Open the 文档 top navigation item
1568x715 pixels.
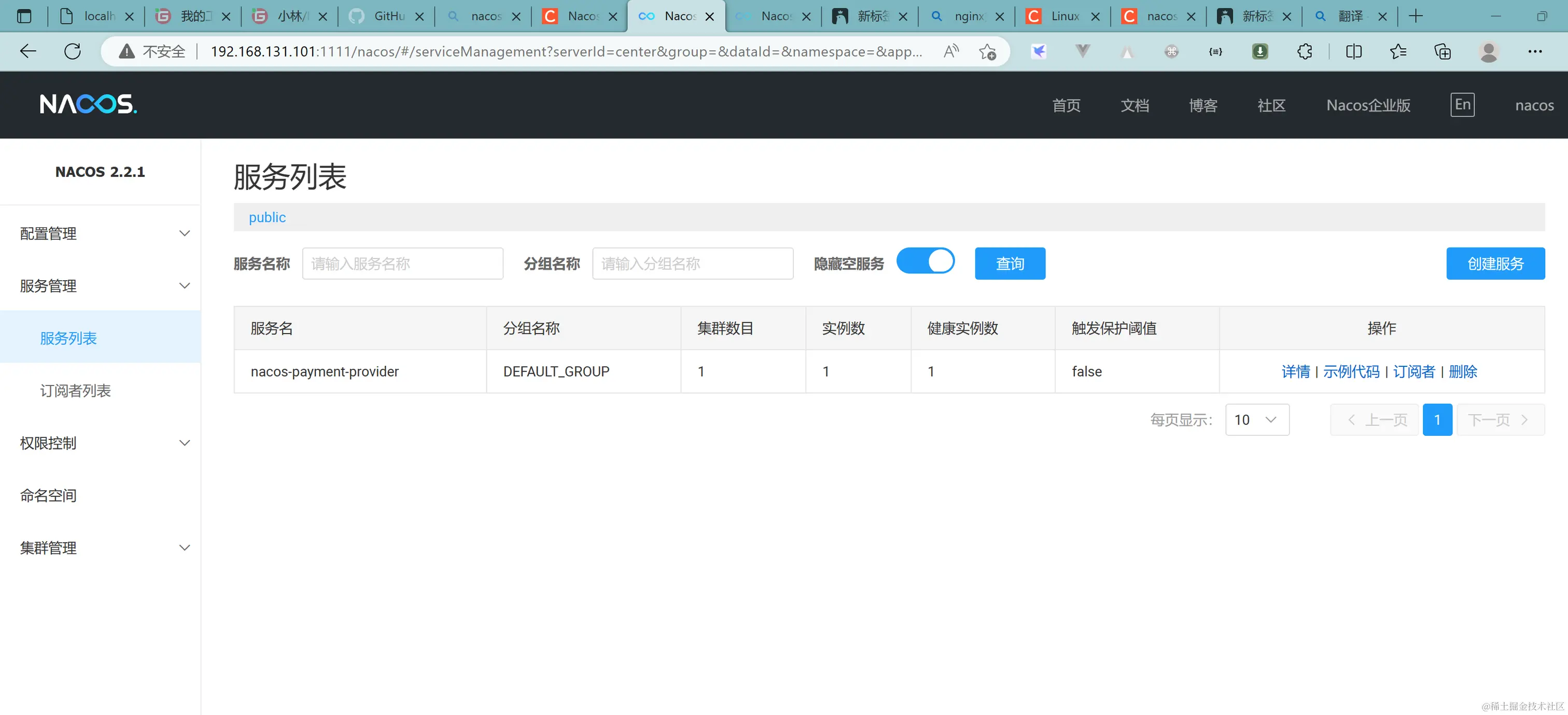tap(1135, 105)
